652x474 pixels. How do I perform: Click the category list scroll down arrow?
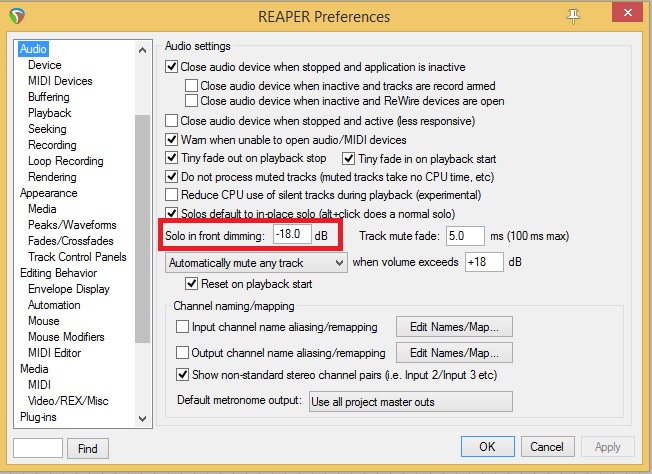coord(142,418)
